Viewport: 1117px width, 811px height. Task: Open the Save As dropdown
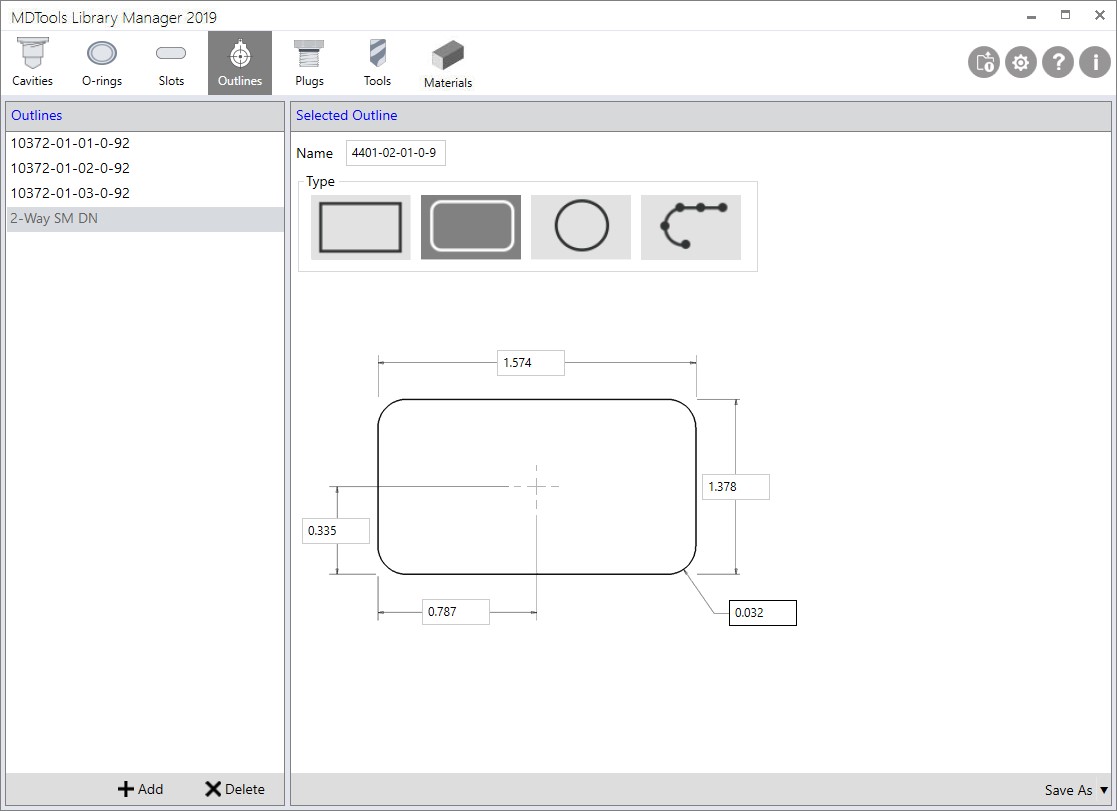coord(1075,790)
